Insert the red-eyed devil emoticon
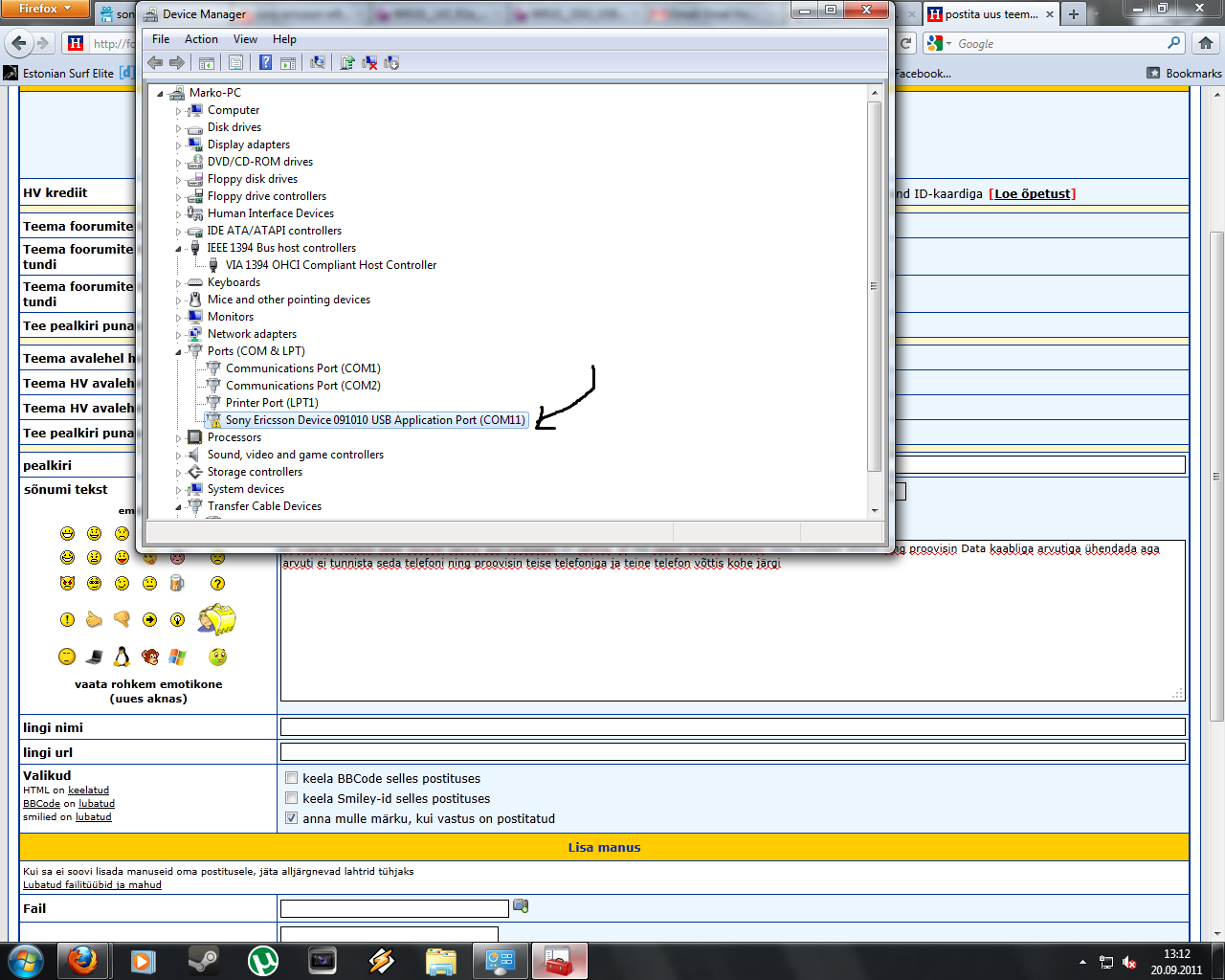 [67, 583]
